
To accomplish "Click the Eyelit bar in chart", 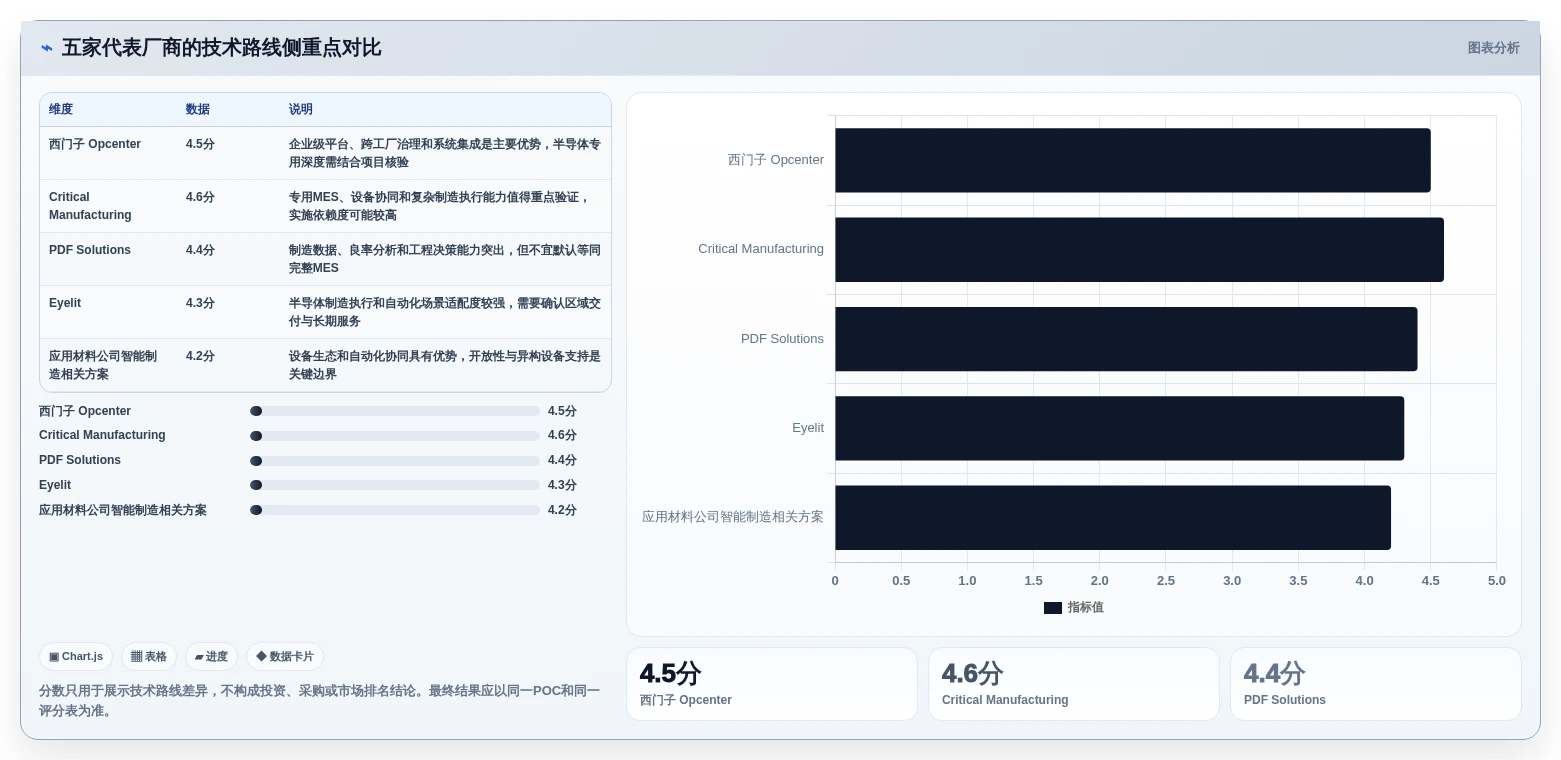I will coord(1120,428).
